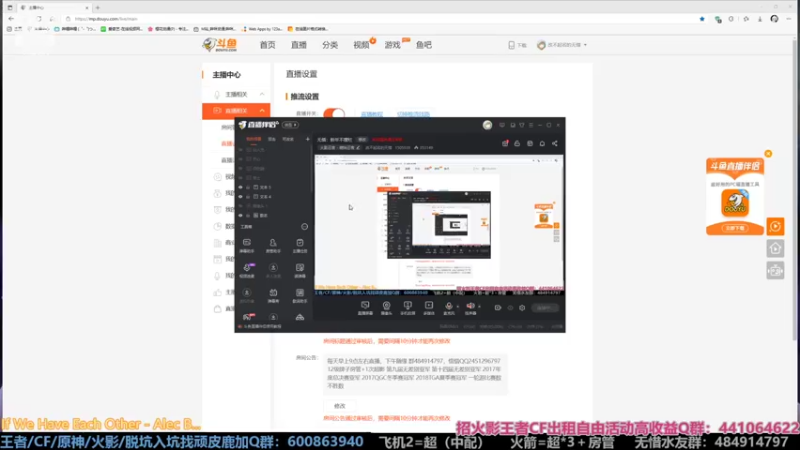The height and width of the screenshot is (450, 800).
Task: Click the Douyu logo in the website header
Action: click(220, 45)
